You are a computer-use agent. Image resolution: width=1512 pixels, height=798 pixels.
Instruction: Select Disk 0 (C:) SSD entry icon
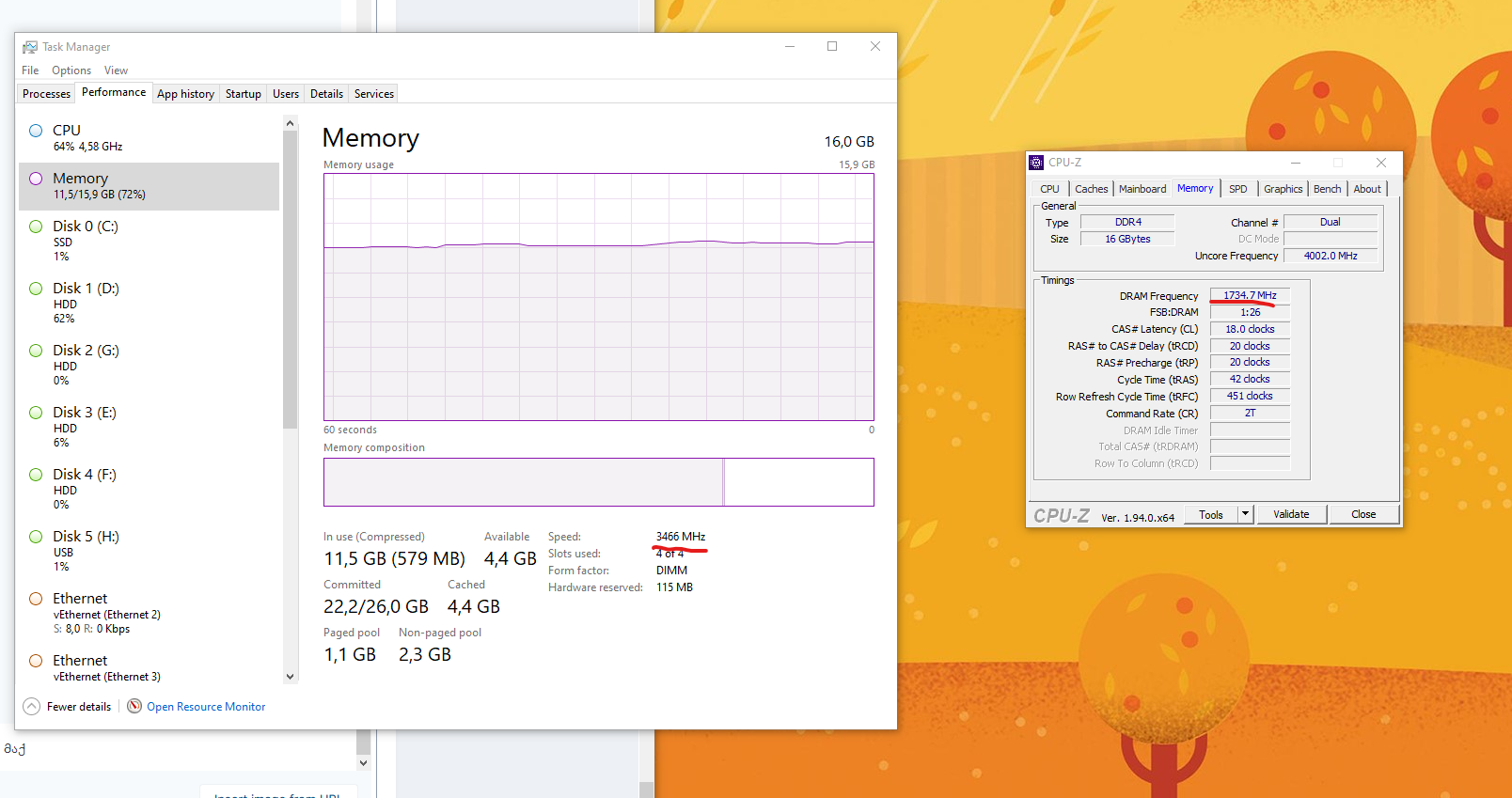tap(36, 227)
